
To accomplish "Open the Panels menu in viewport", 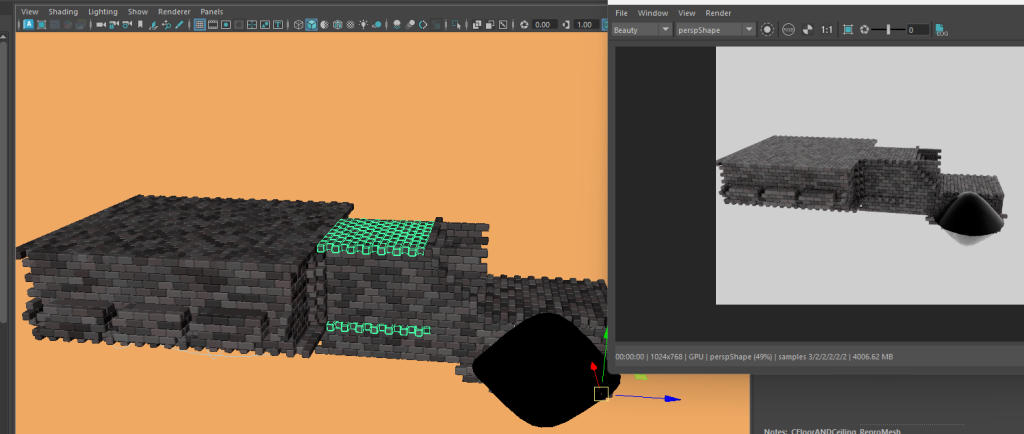I will [212, 11].
